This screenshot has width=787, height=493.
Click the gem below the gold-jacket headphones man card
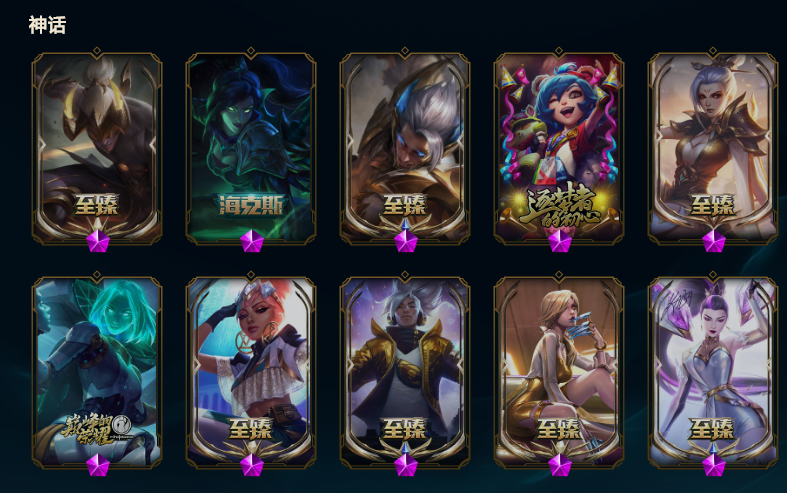click(406, 465)
